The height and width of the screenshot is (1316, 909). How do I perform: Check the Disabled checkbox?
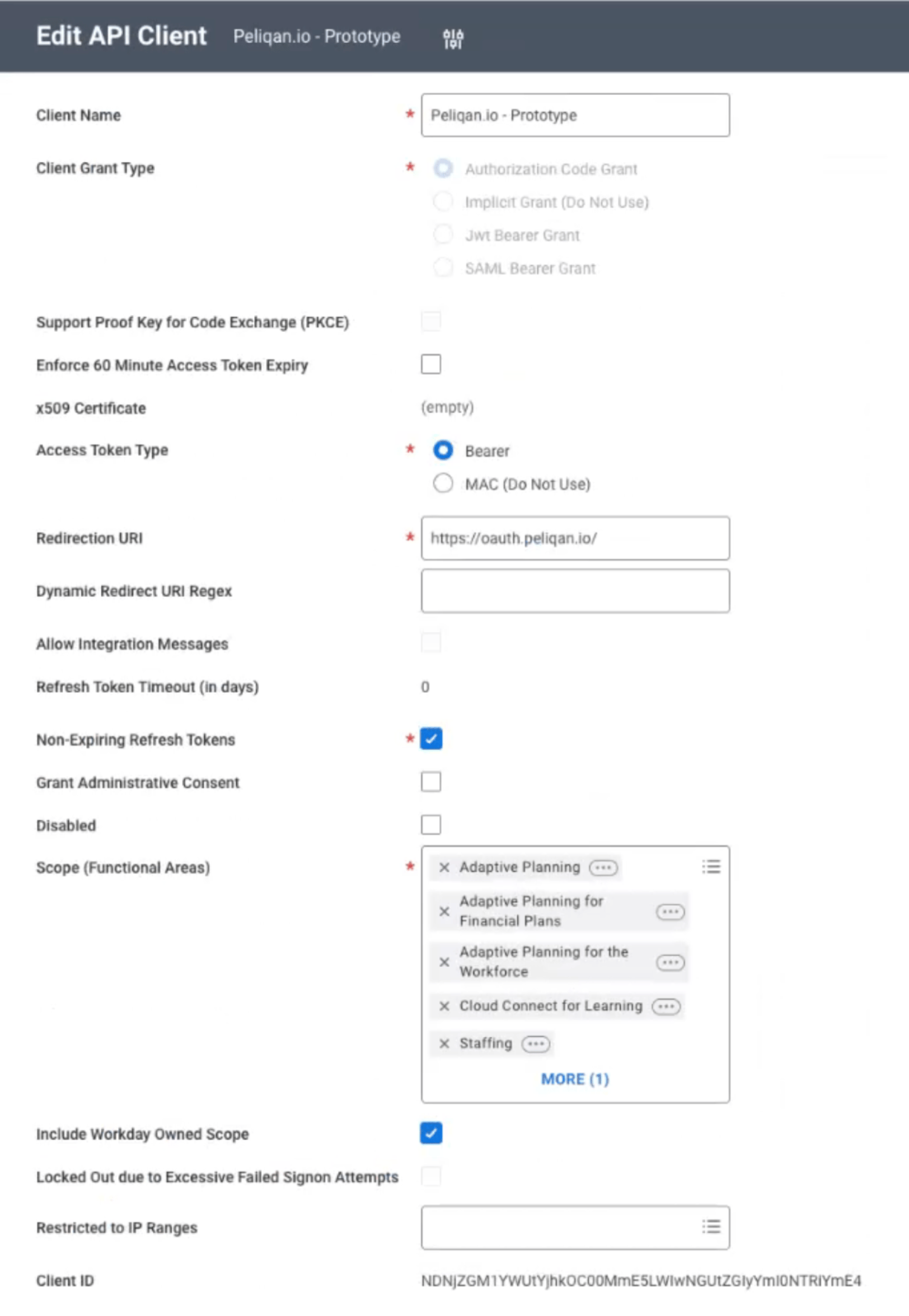click(x=430, y=824)
